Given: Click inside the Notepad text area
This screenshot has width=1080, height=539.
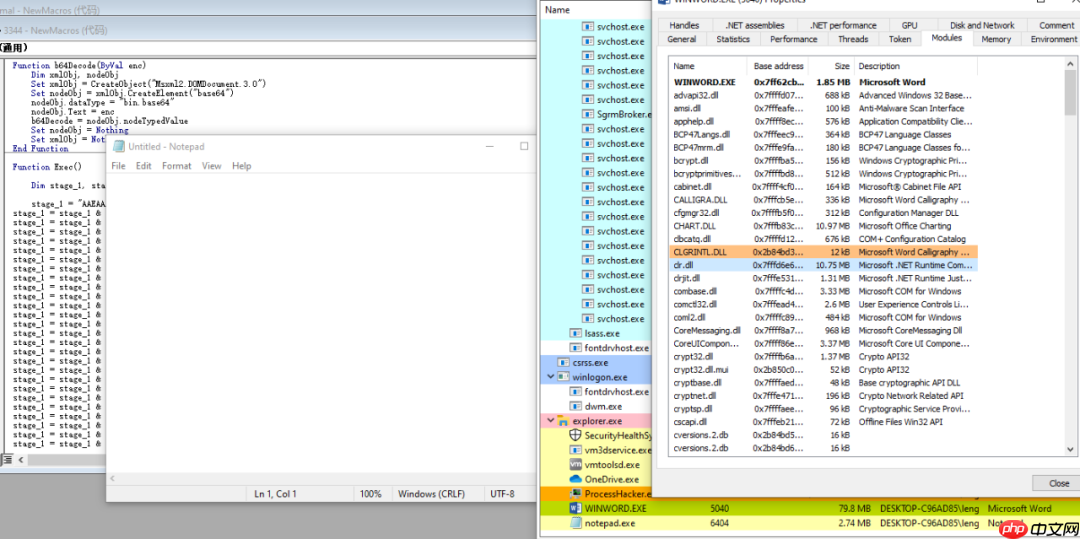Looking at the screenshot, I should [x=321, y=322].
